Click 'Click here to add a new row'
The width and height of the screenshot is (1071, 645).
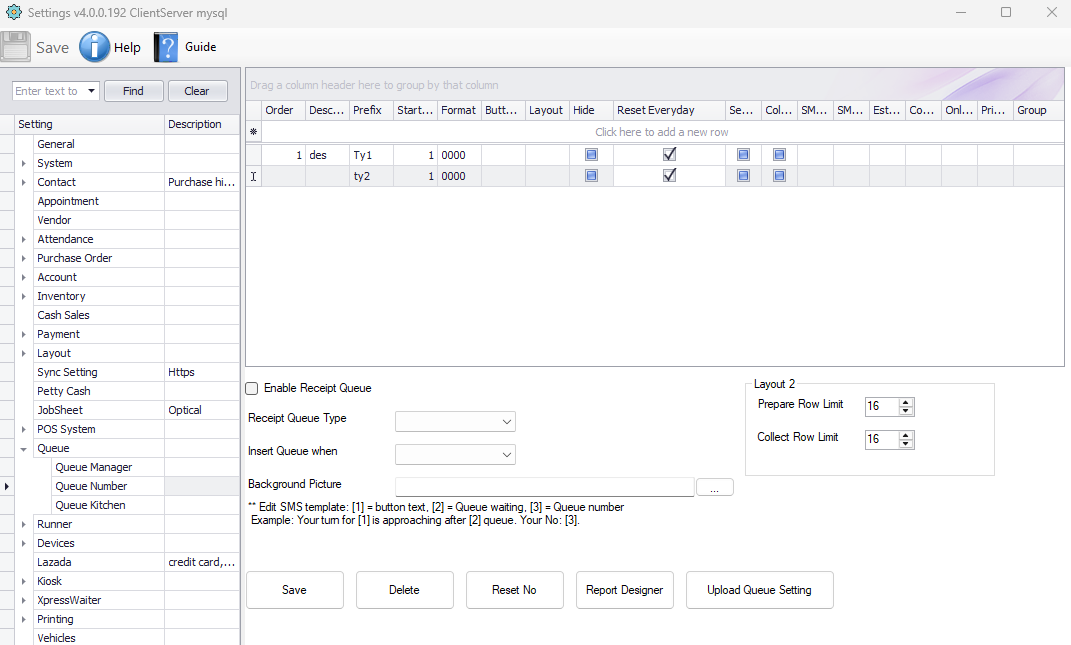pos(661,132)
